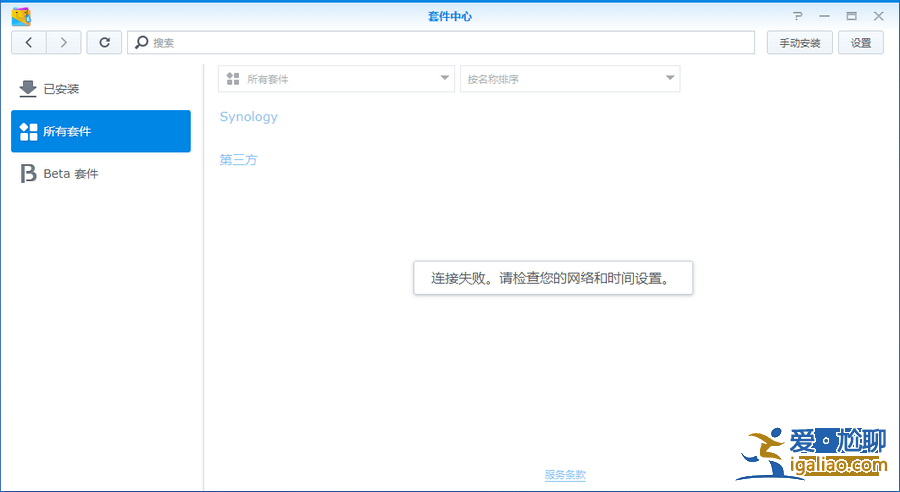Open 设置 settings button
Viewport: 900px width, 492px height.
click(860, 42)
